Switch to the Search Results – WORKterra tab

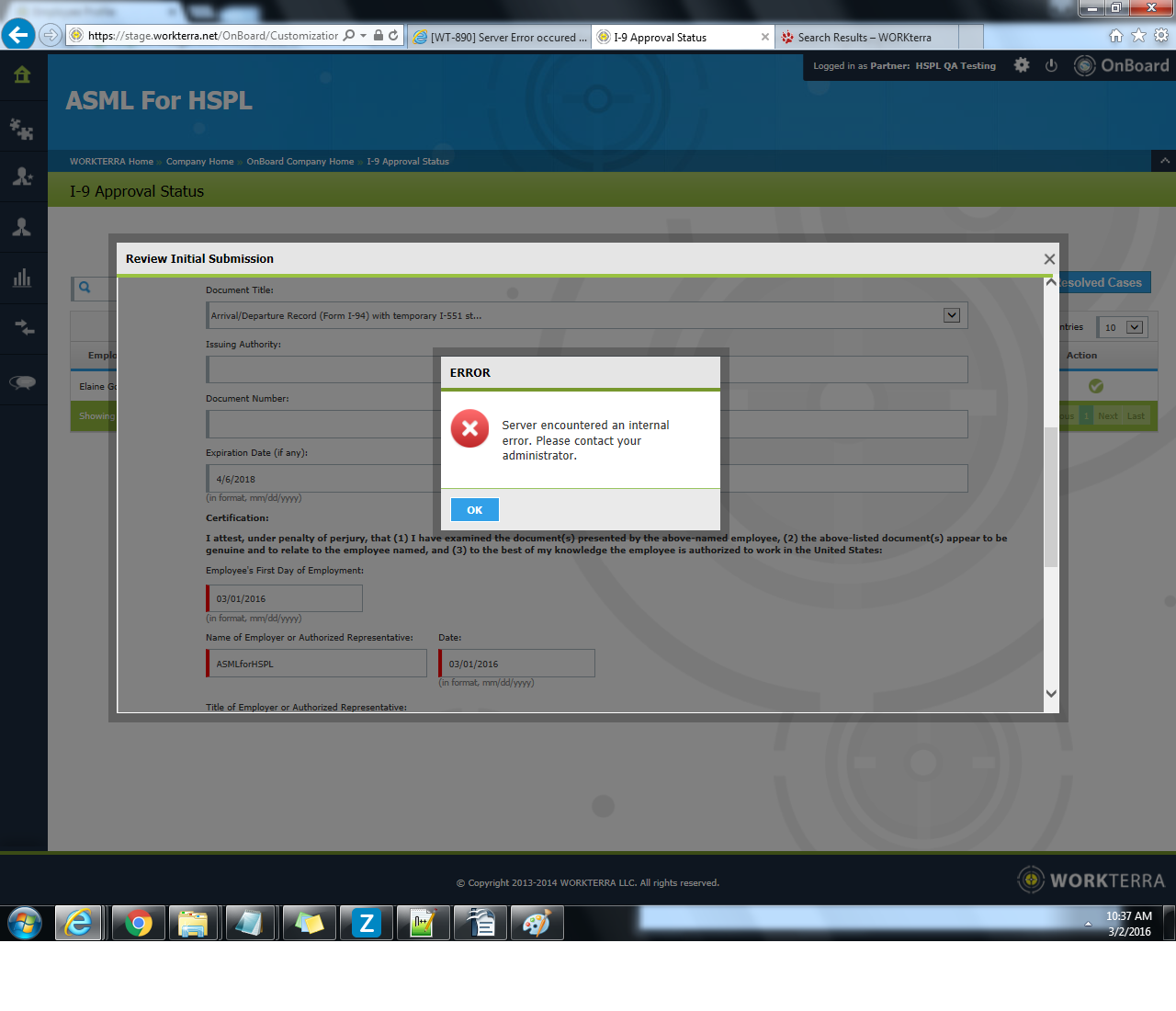point(864,38)
